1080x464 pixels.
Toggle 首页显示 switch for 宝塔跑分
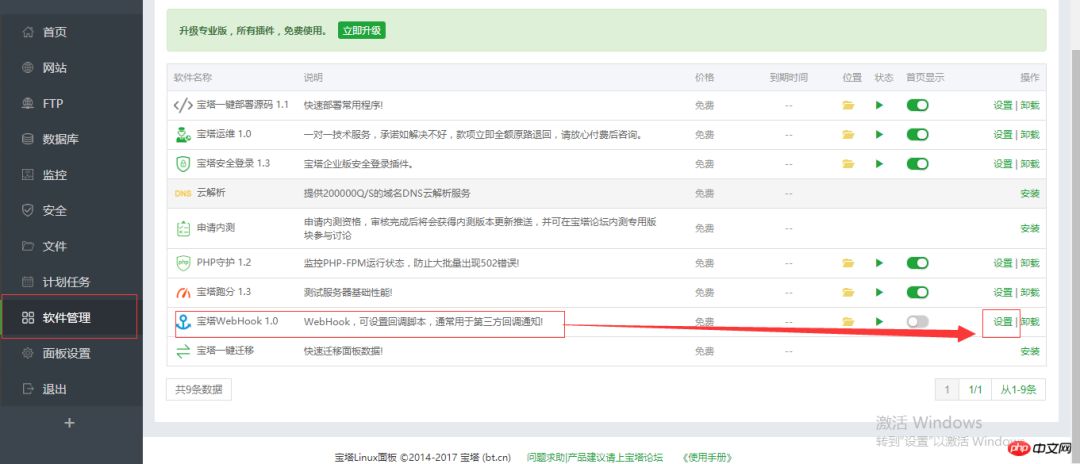coord(917,293)
